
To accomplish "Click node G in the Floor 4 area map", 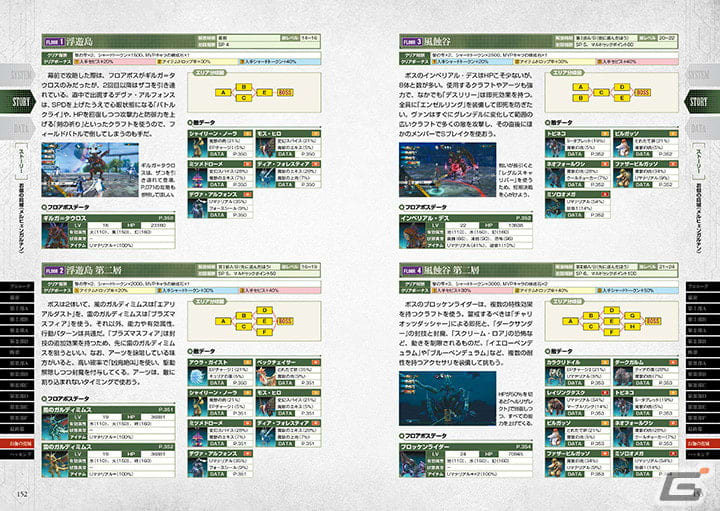I will [632, 316].
